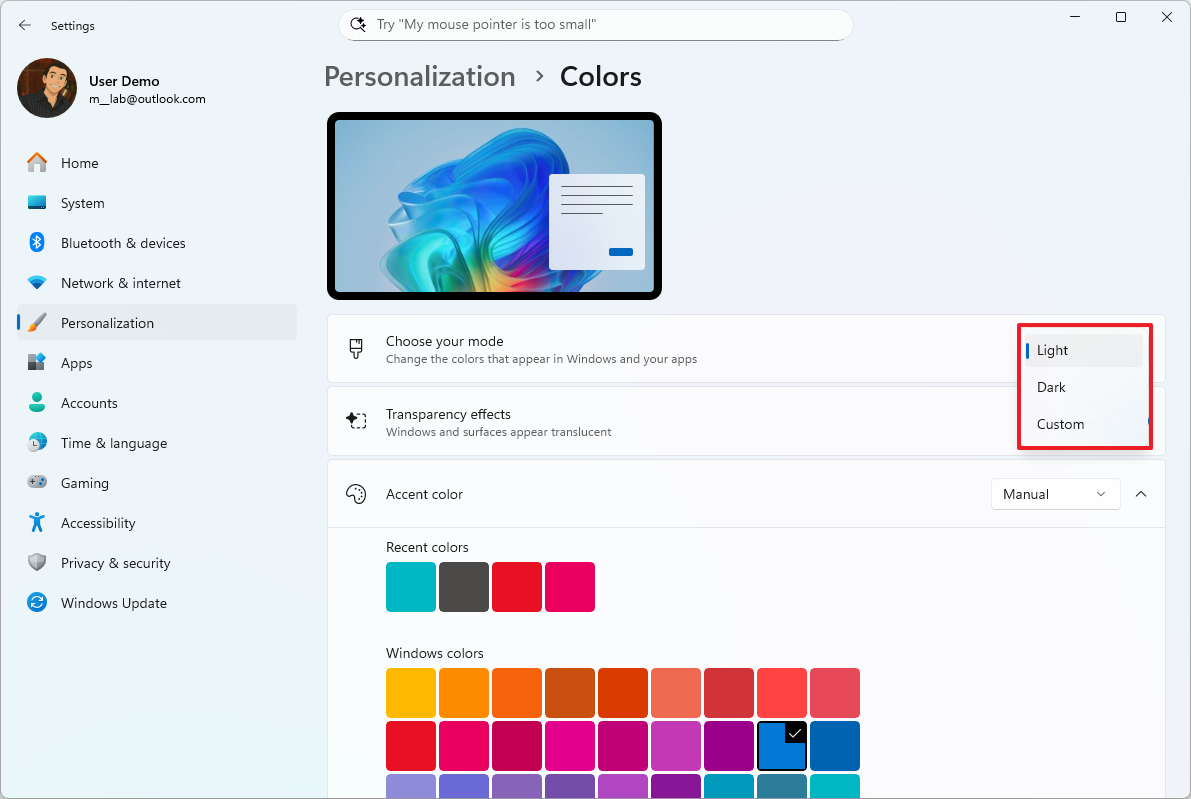
Task: Go back using the arrow button
Action: pos(25,25)
